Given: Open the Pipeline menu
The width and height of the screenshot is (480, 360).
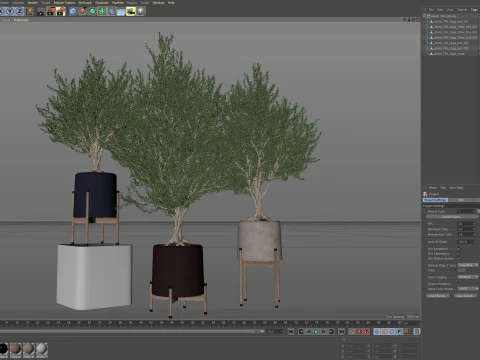Looking at the screenshot, I should click(117, 3).
